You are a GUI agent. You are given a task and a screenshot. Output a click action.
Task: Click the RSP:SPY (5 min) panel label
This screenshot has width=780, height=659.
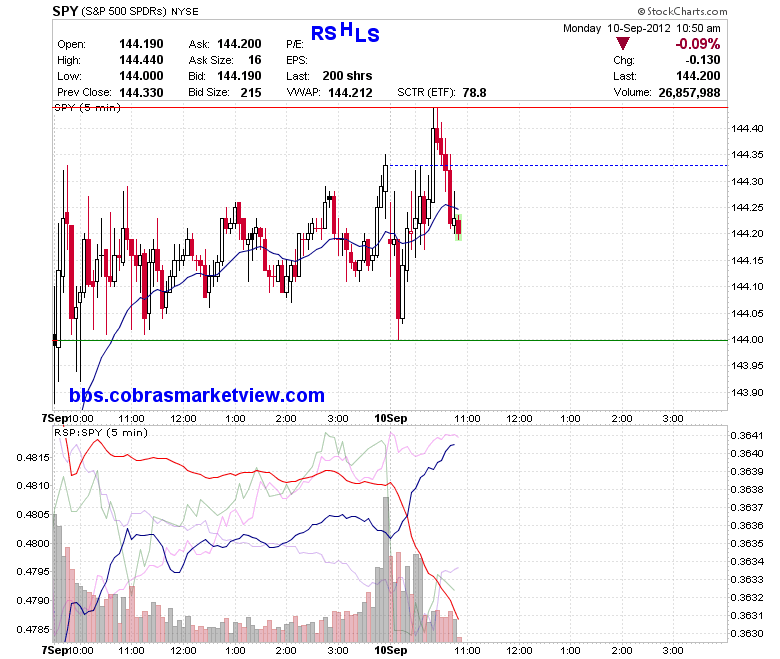101,432
